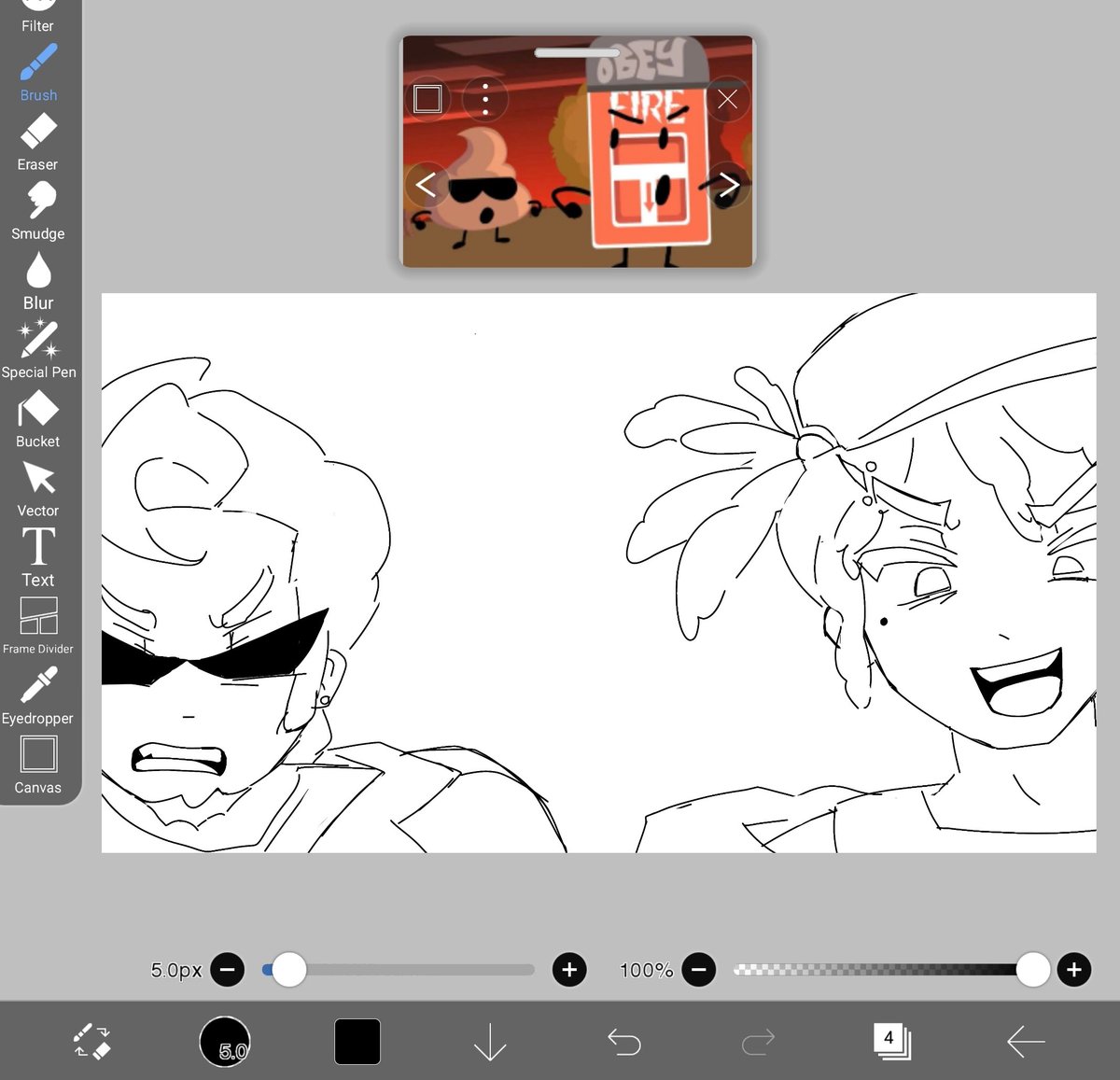Select the Text tool

click(x=38, y=556)
